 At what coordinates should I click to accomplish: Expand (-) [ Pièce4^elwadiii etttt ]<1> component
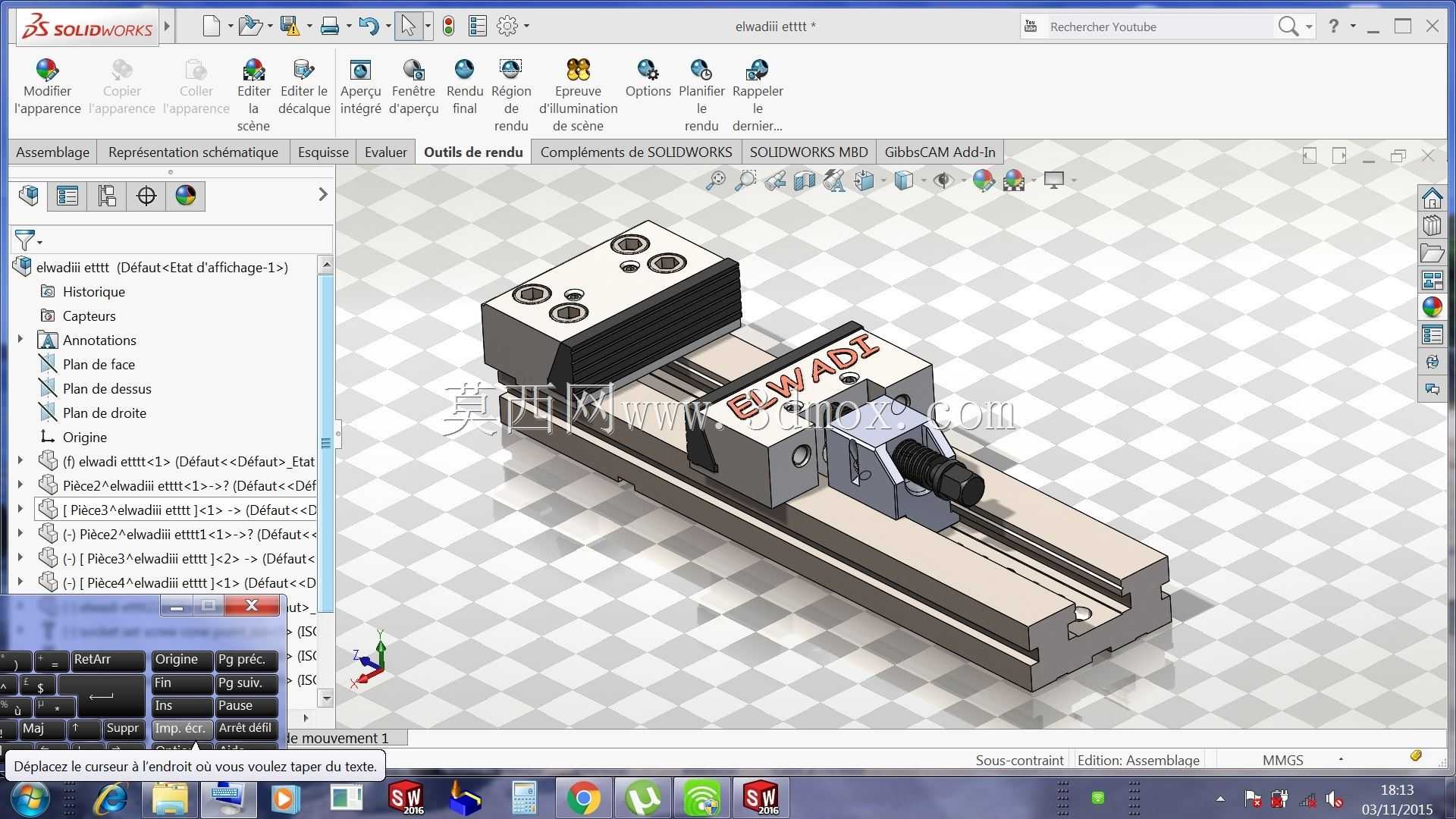point(20,582)
